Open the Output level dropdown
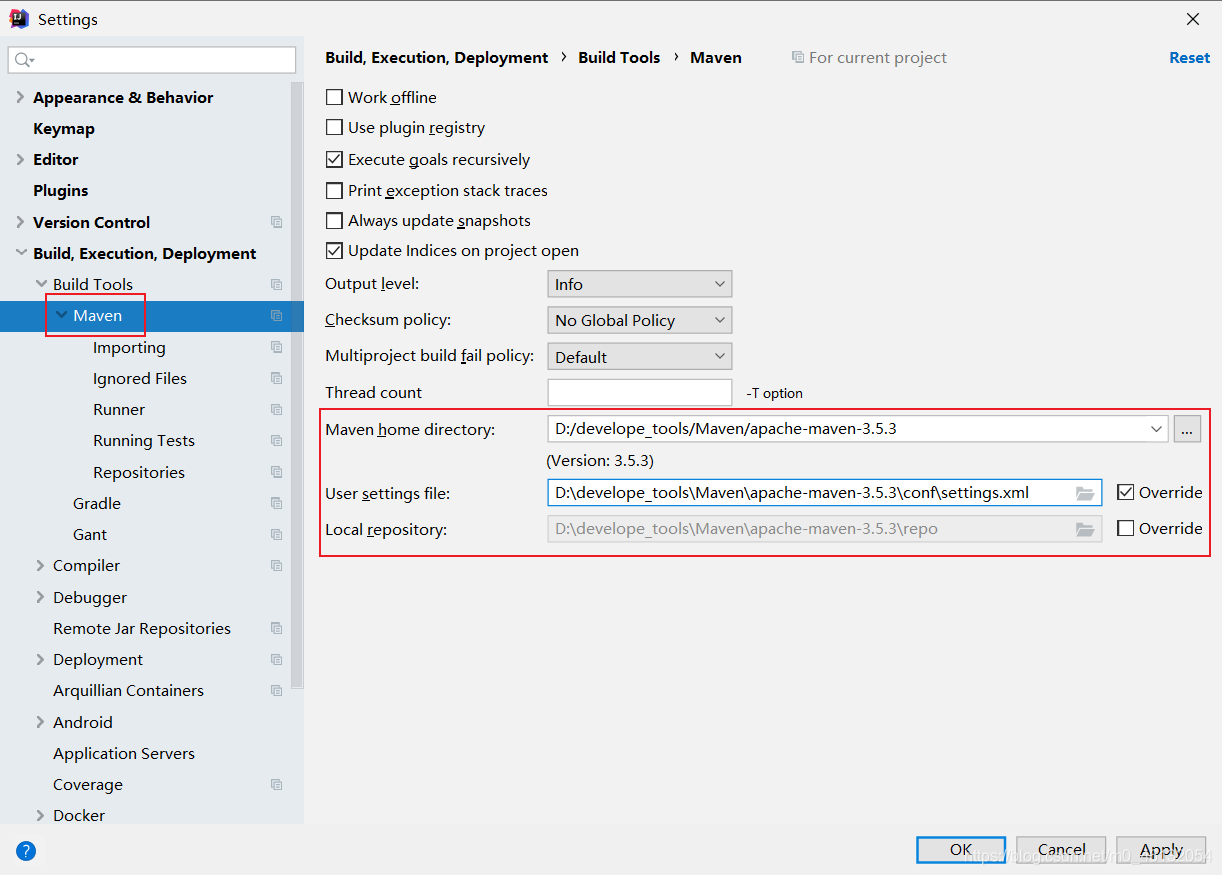The image size is (1222, 875). coord(640,284)
